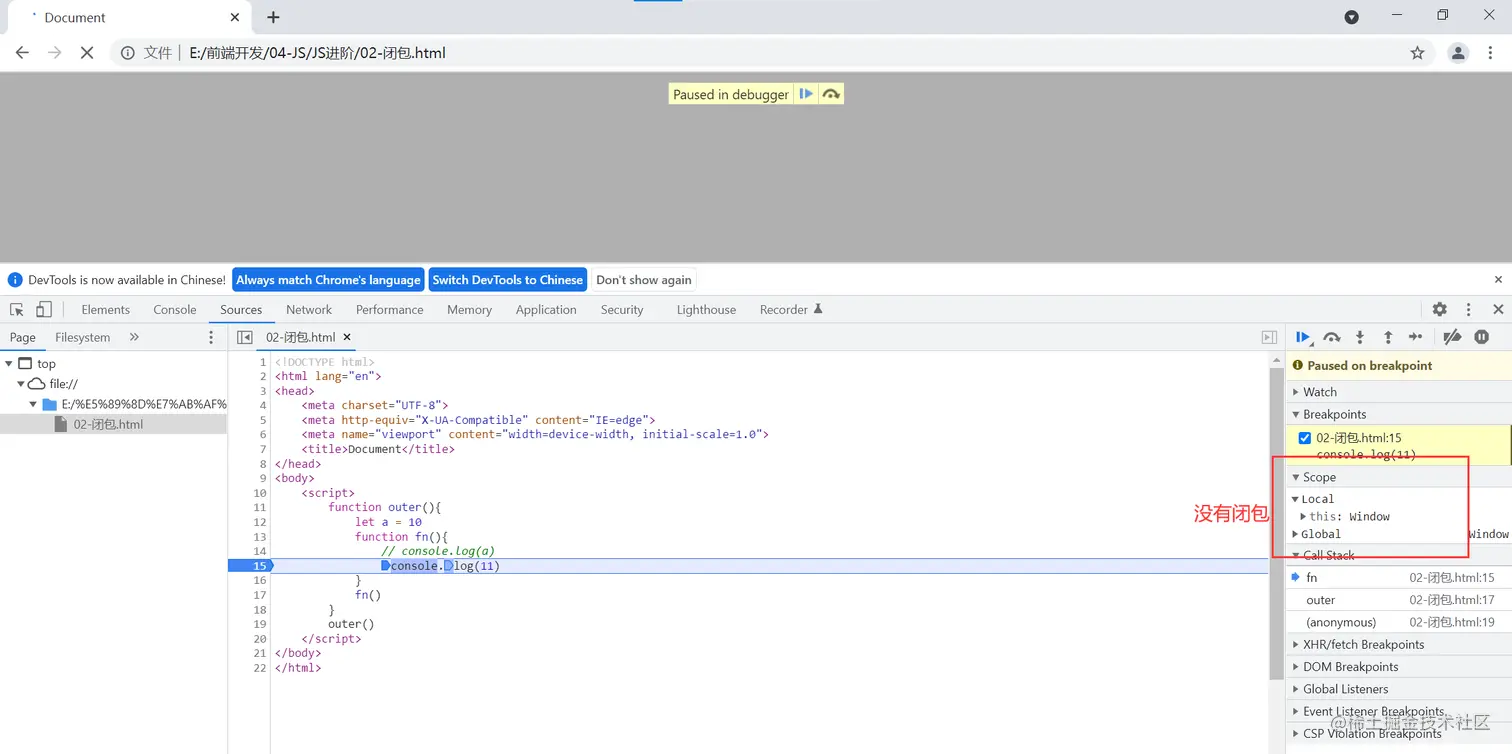
Task: Stop loading the page
Action: pos(87,53)
